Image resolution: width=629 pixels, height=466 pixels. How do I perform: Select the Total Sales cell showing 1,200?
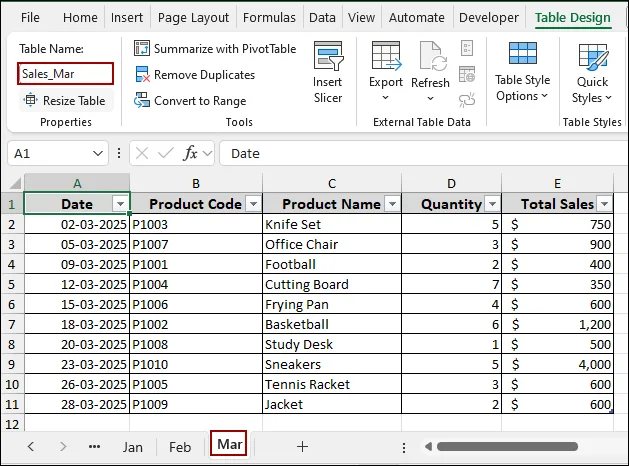(558, 324)
